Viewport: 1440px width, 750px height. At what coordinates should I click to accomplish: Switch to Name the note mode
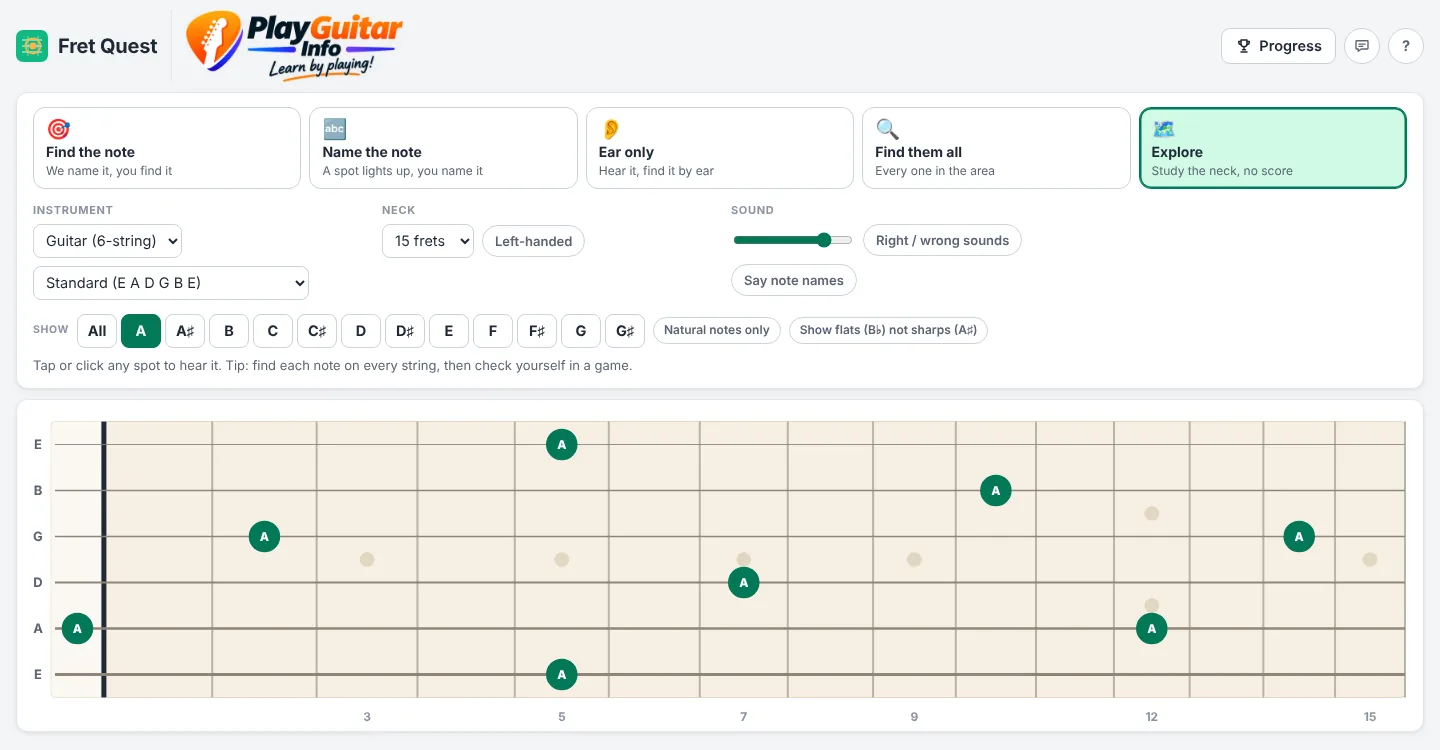tap(443, 148)
